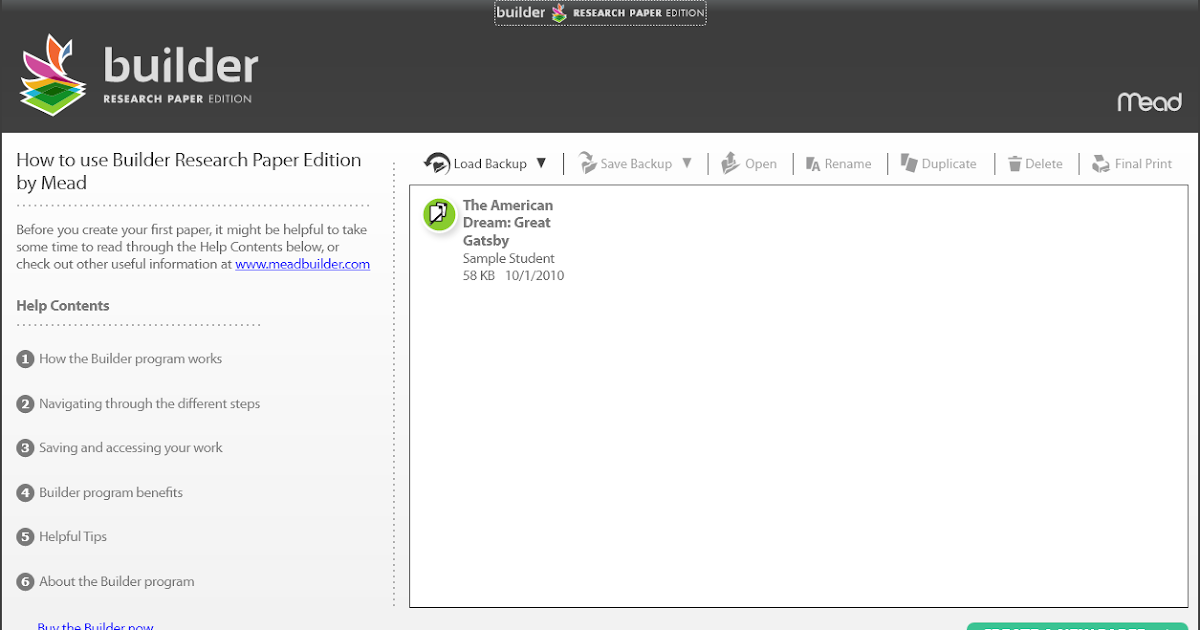Click the number 3 help bullet

(x=26, y=448)
